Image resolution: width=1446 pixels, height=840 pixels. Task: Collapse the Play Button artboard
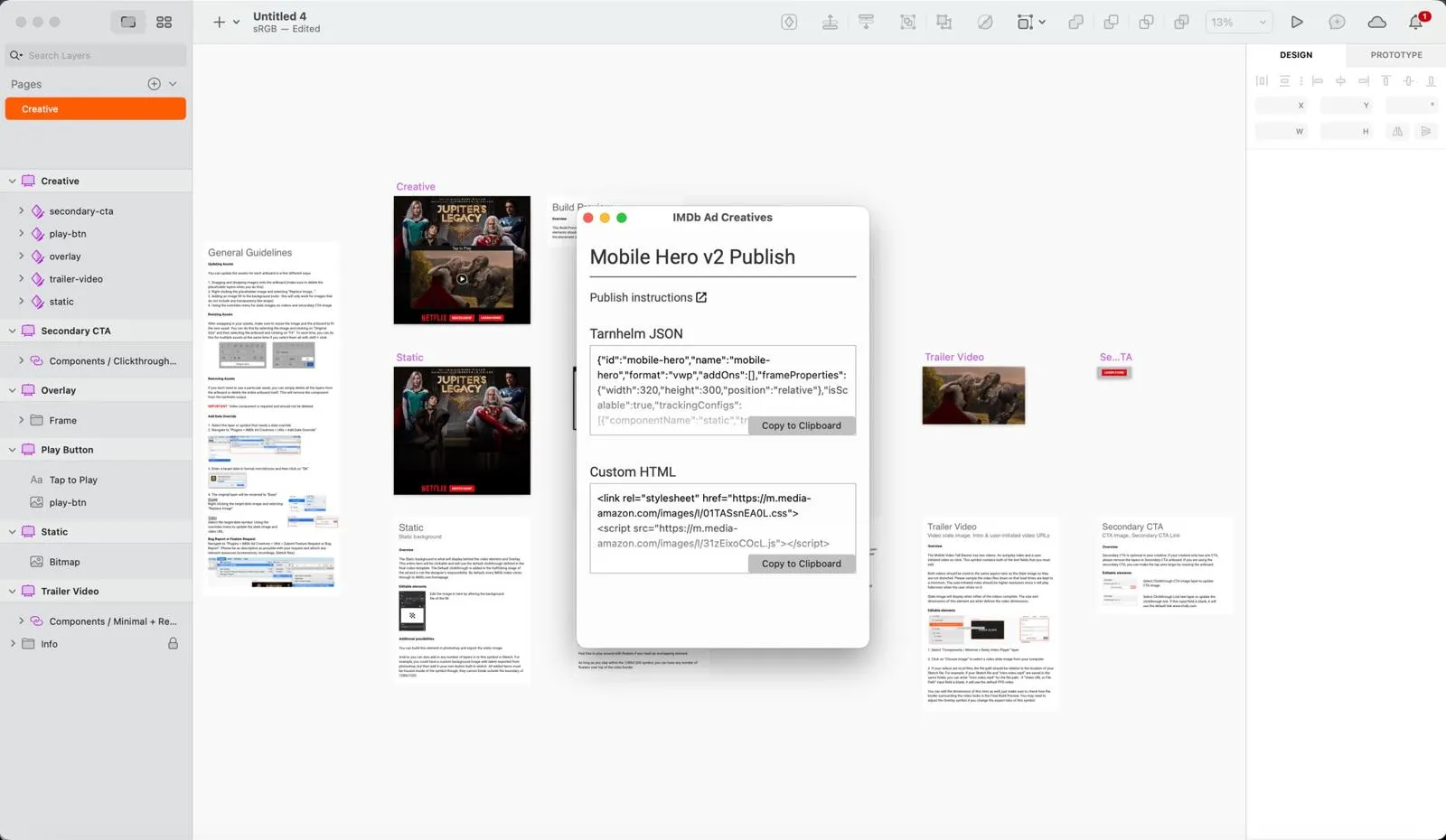pos(12,450)
